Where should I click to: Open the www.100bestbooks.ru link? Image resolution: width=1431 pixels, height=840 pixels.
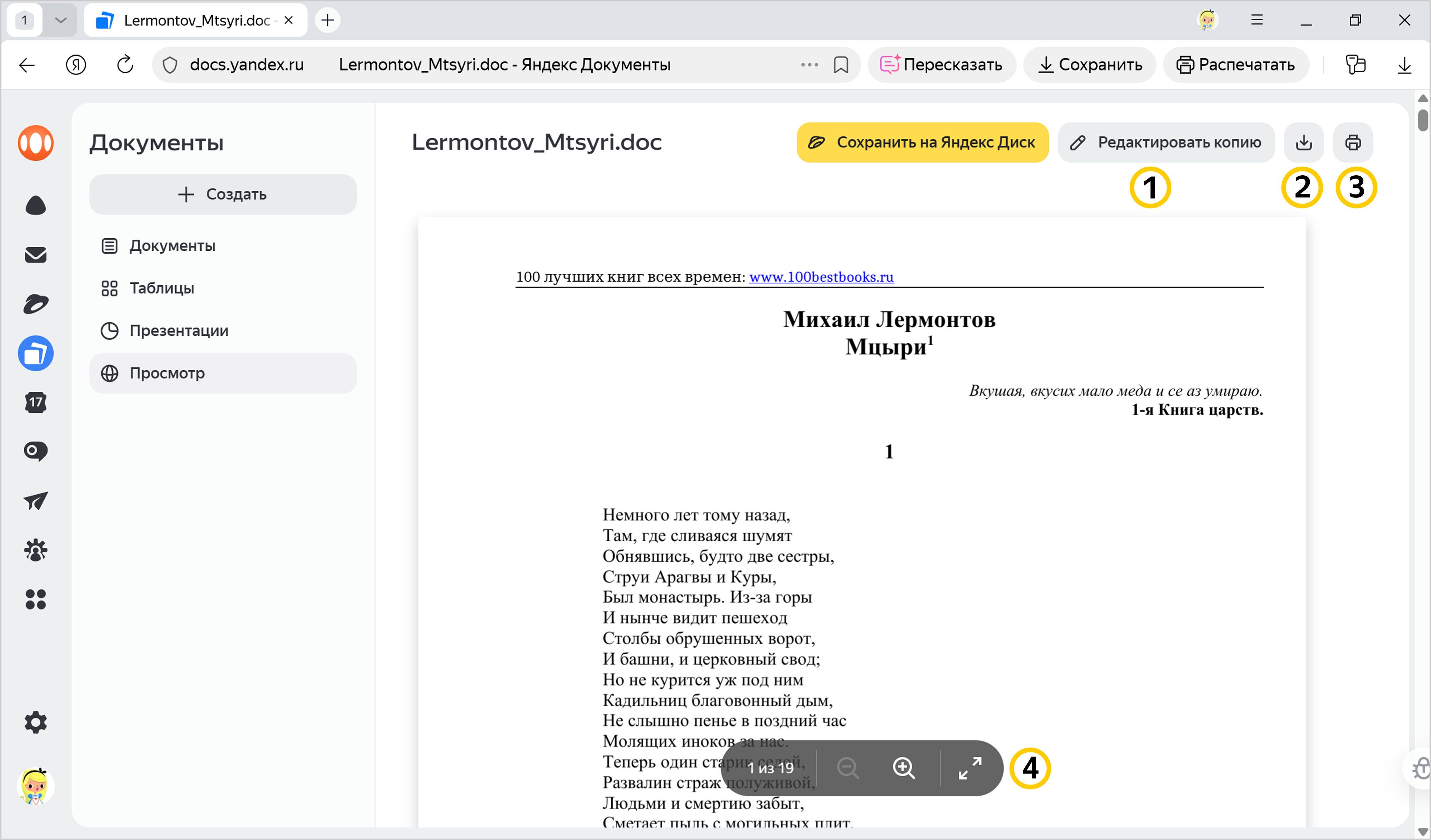(821, 277)
